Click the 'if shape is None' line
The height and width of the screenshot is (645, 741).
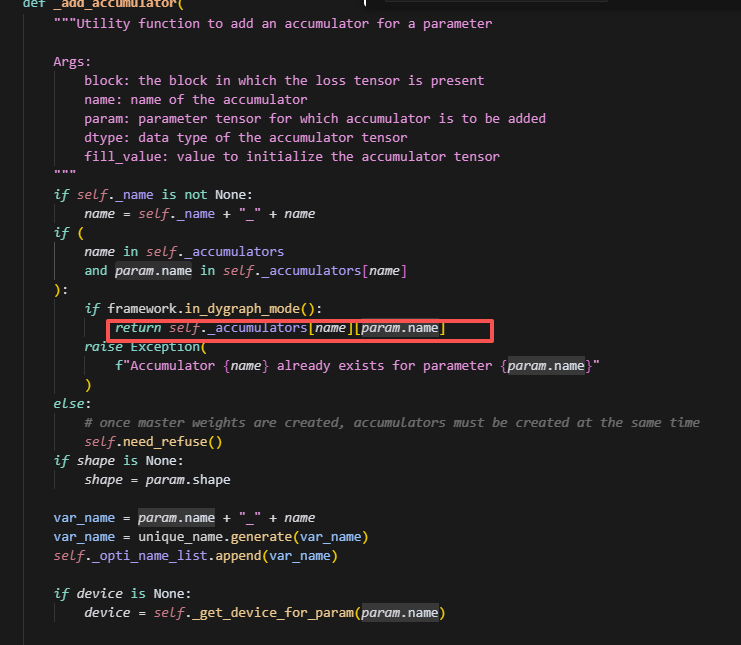(118, 460)
